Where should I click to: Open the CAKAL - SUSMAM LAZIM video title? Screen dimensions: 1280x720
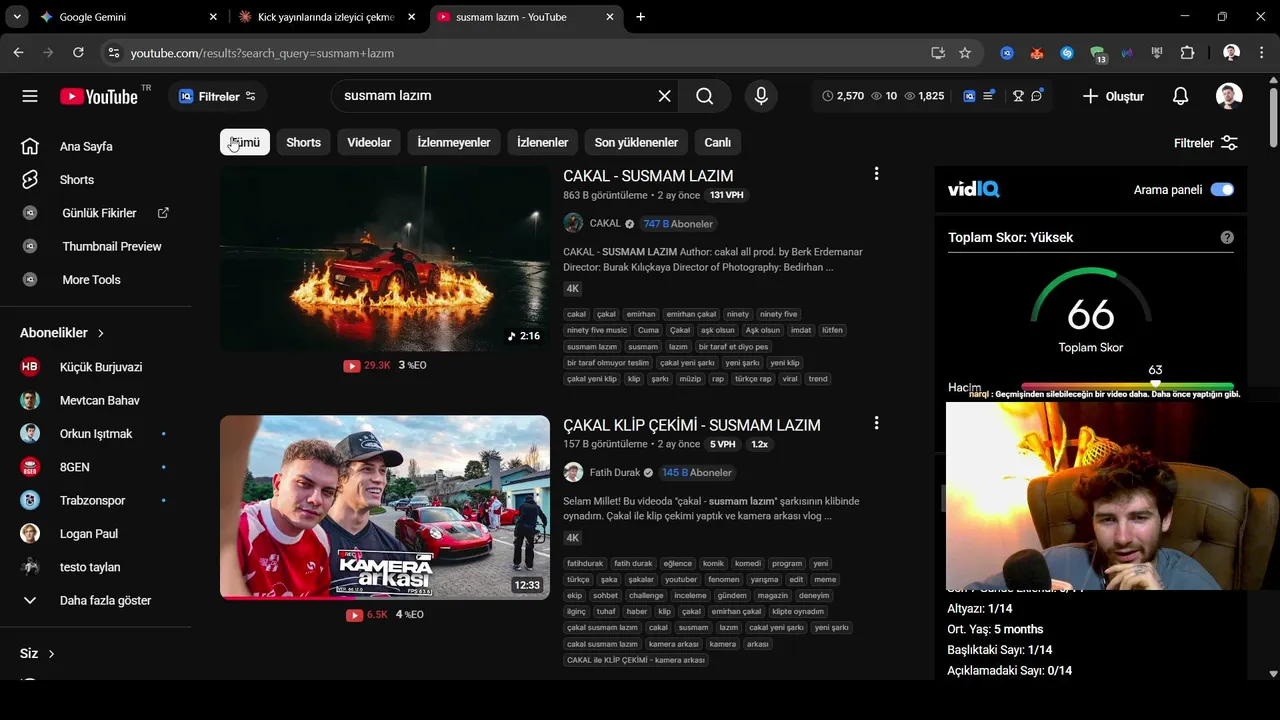(x=648, y=176)
